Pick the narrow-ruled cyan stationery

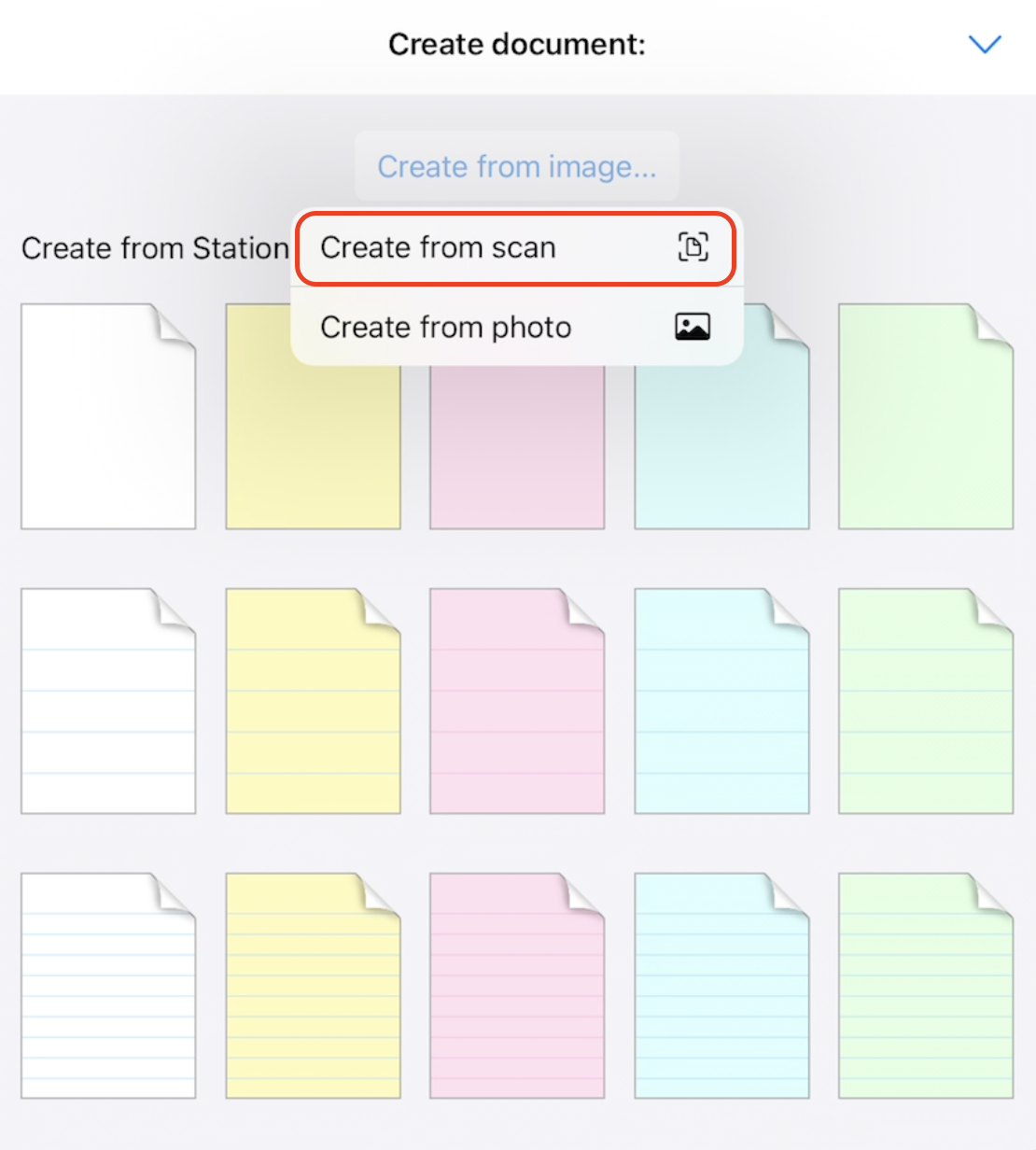[721, 985]
